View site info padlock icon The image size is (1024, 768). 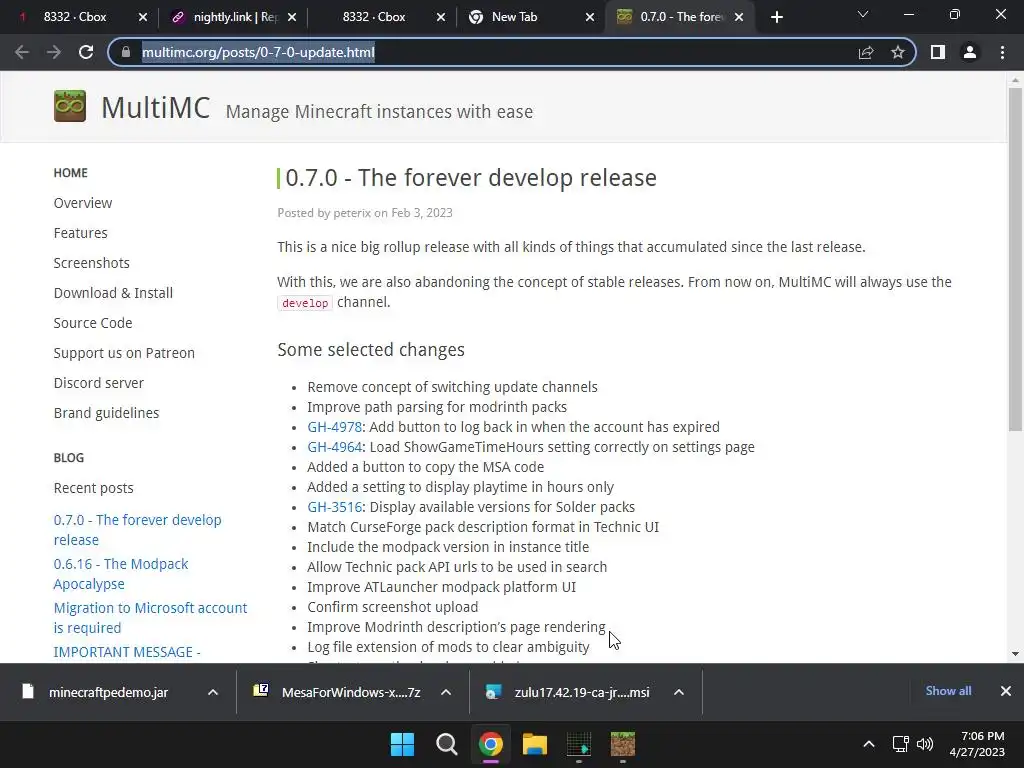[126, 52]
